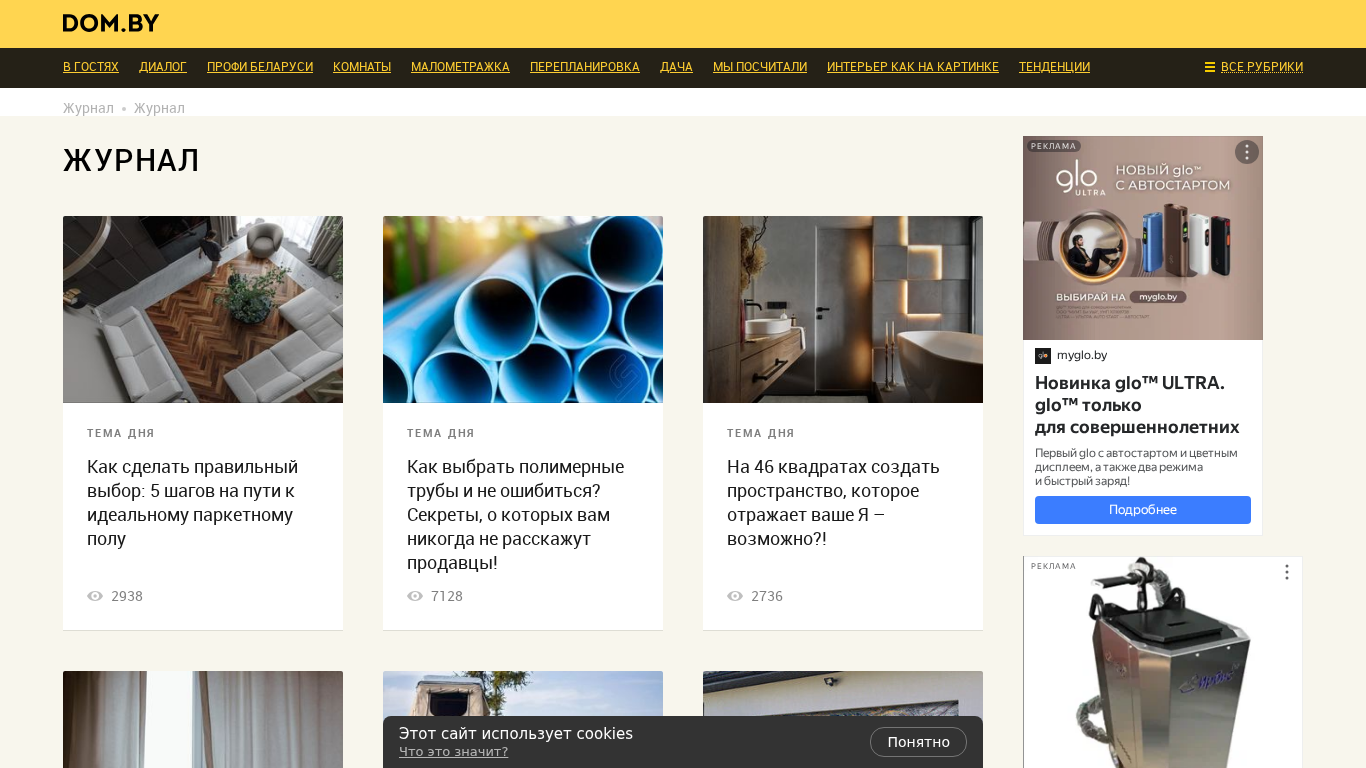This screenshot has width=1366, height=768.
Task: Read article about 46 square meters space
Action: (834, 503)
